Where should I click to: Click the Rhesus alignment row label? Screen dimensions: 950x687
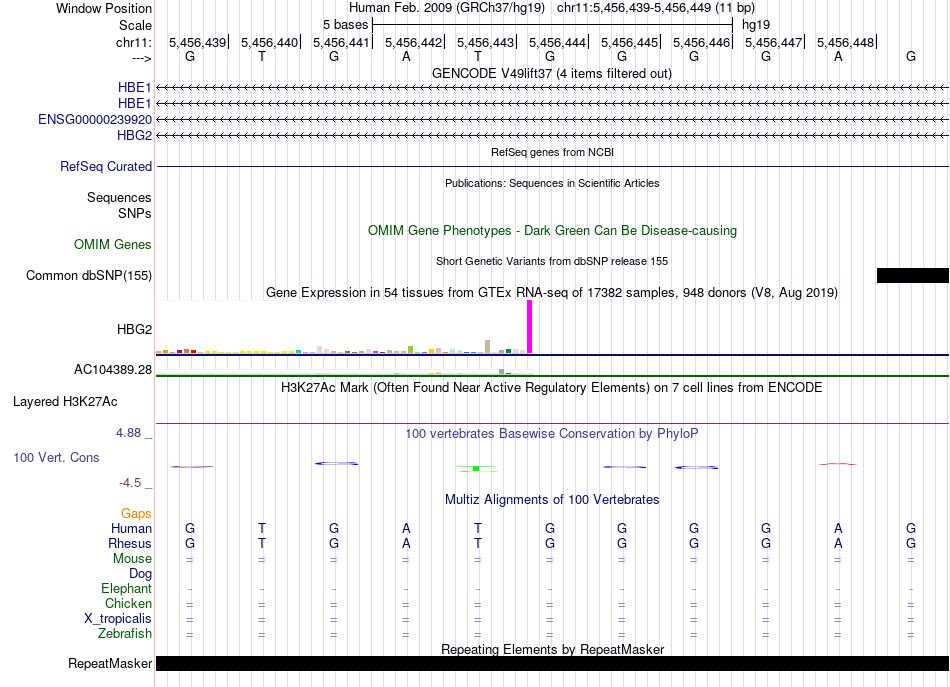pyautogui.click(x=130, y=543)
